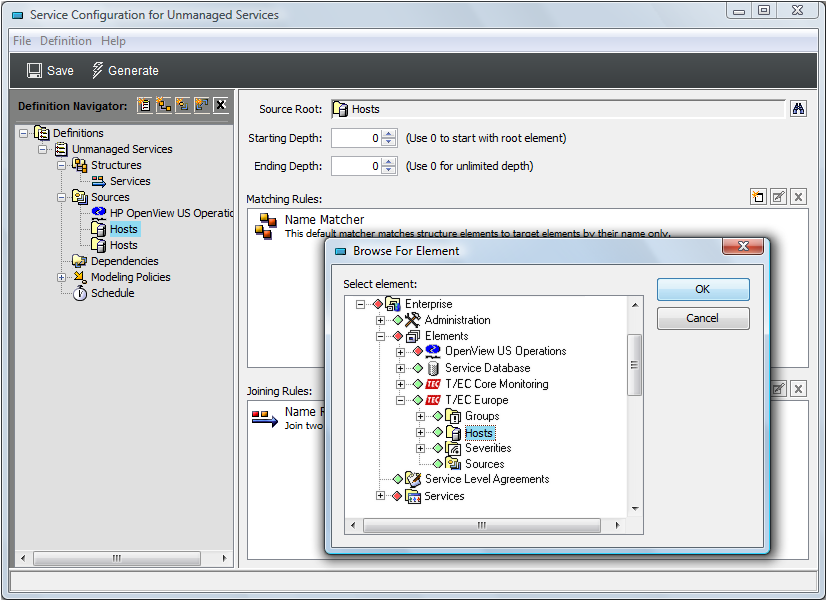
Task: Select the highlighted Hosts source in navigator
Action: click(123, 229)
